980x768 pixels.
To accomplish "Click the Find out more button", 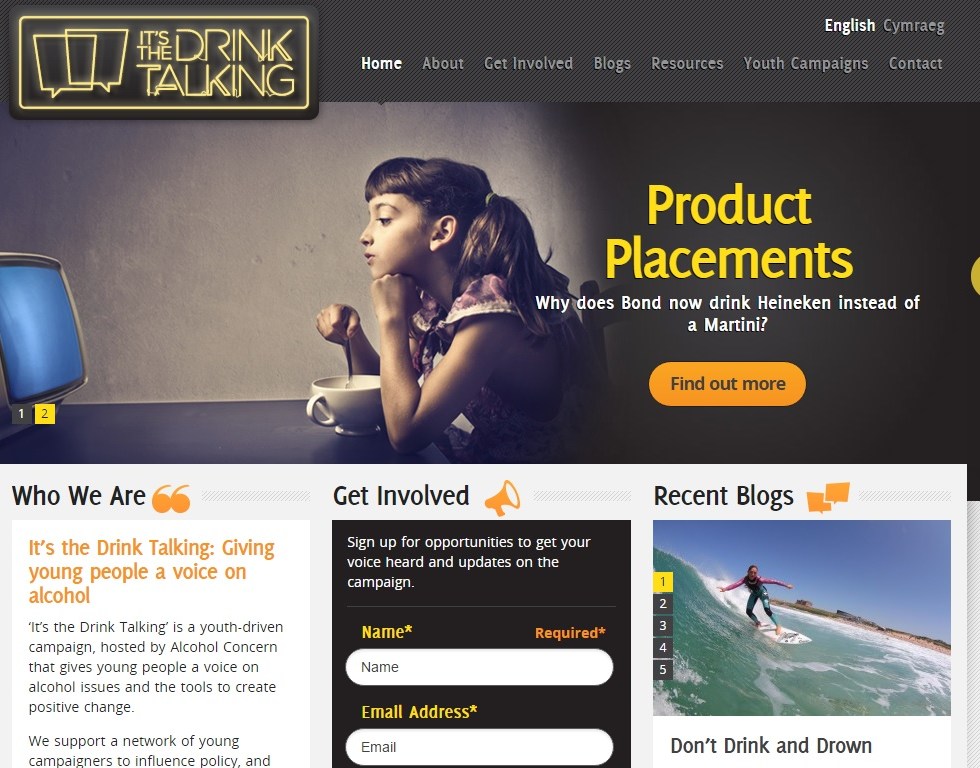I will (728, 384).
